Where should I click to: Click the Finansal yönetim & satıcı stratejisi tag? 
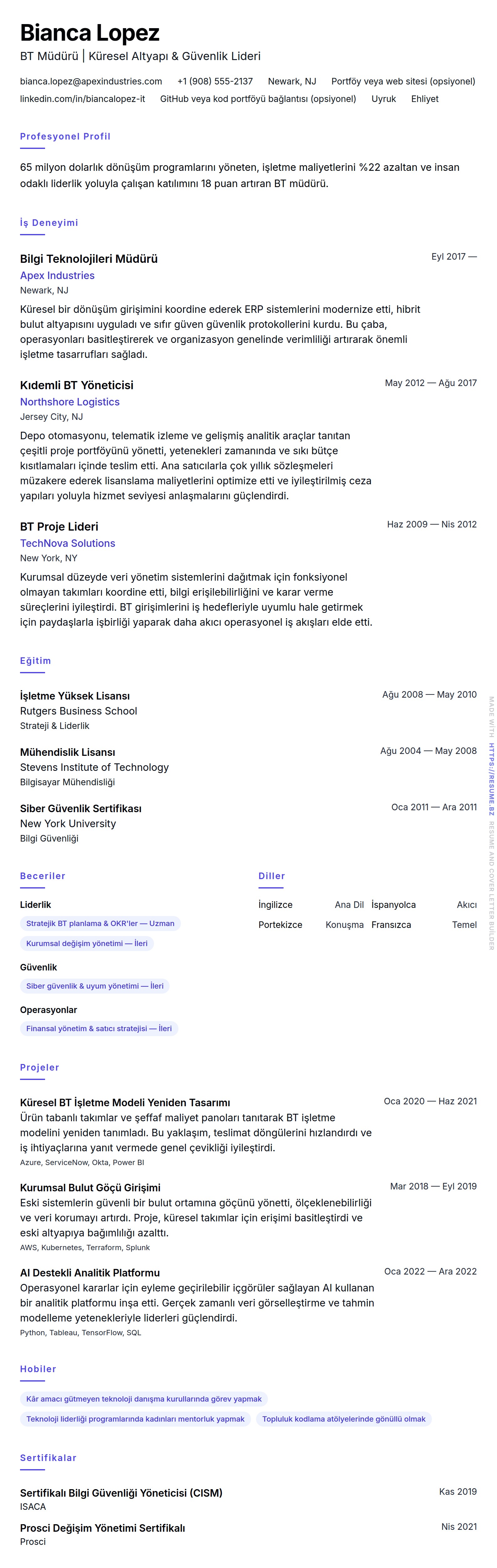click(99, 1029)
